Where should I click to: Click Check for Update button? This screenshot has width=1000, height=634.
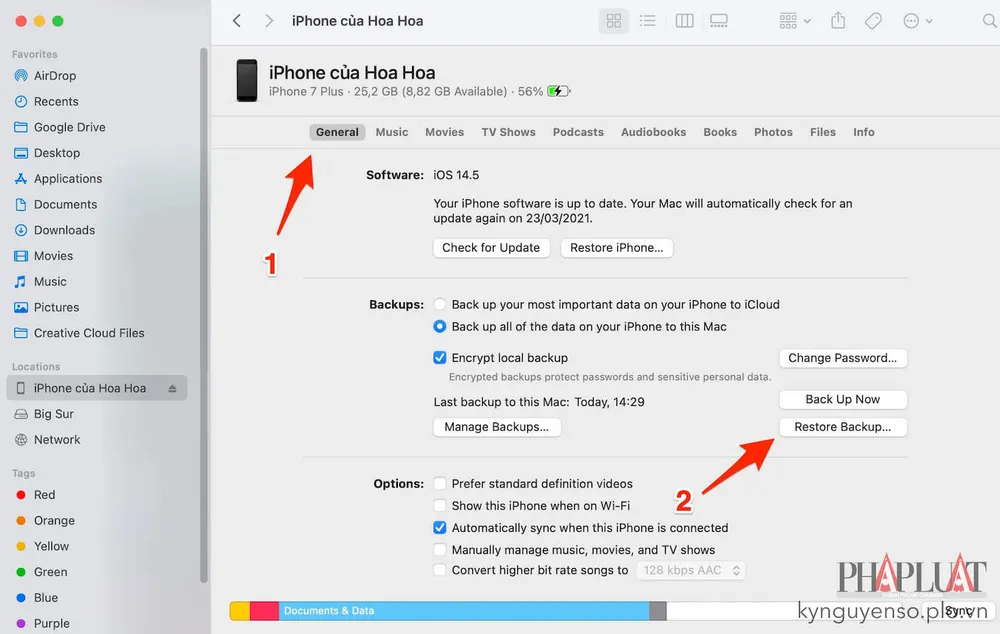(x=491, y=247)
